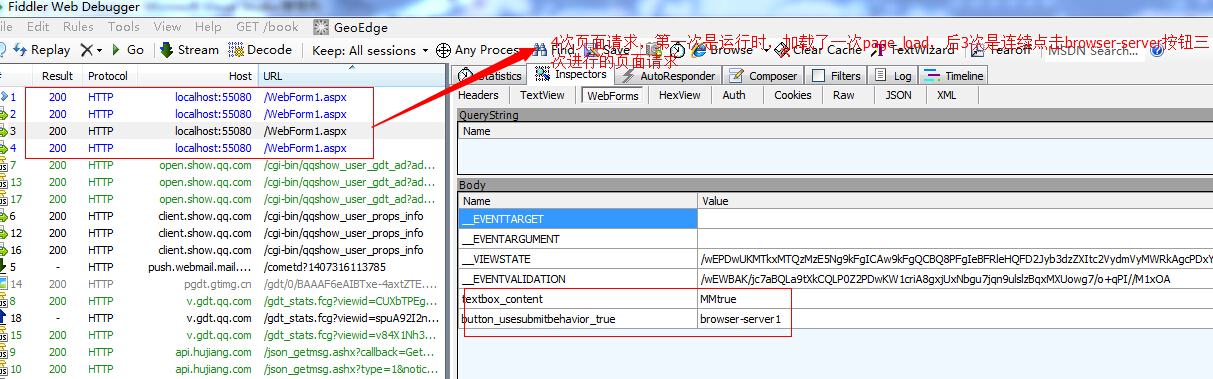Click the Find binoculars button
The image size is (1213, 379).
[555, 49]
